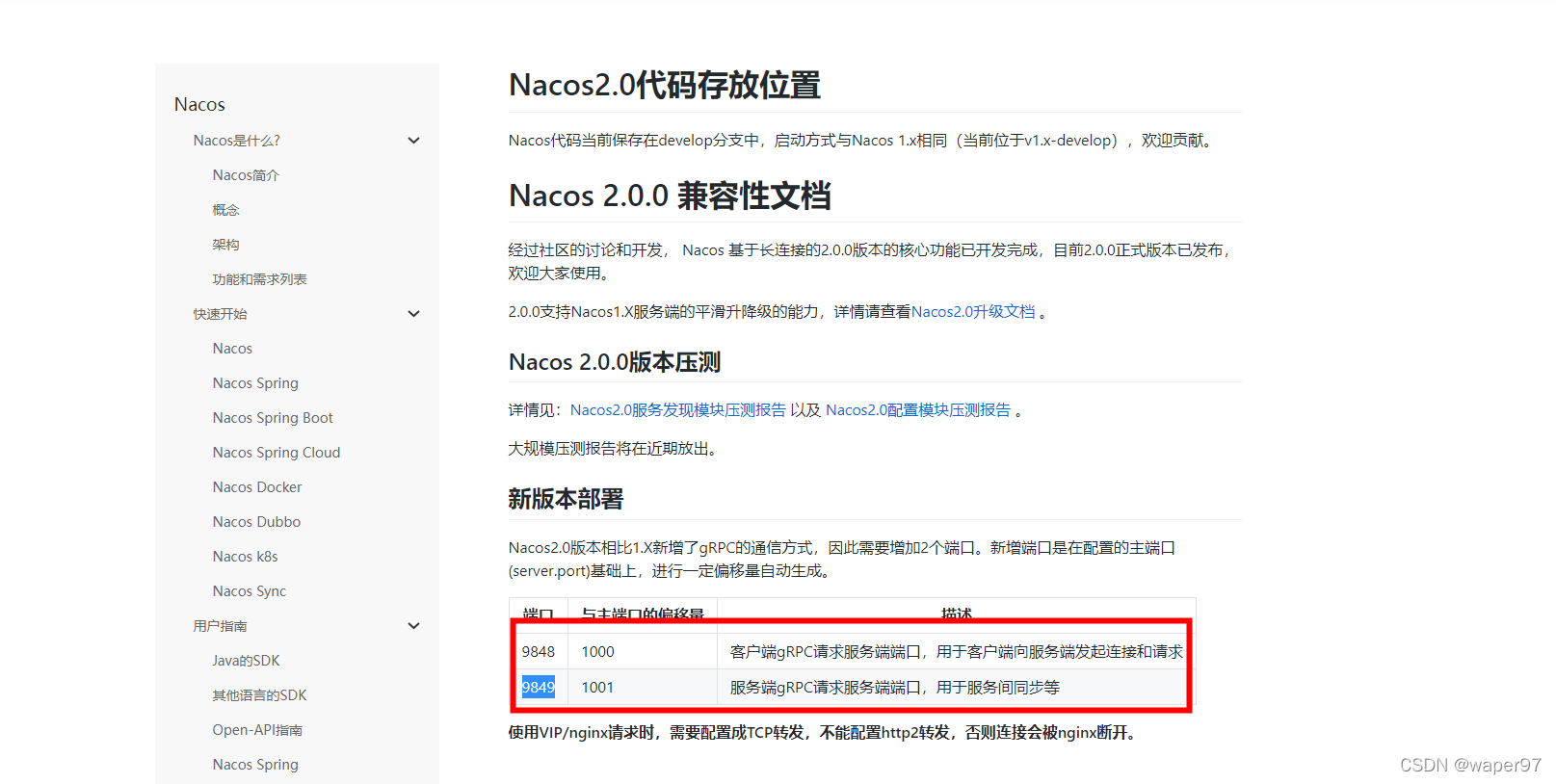The height and width of the screenshot is (784, 1556).
Task: Open the 架构 sidebar page
Action: [x=225, y=245]
